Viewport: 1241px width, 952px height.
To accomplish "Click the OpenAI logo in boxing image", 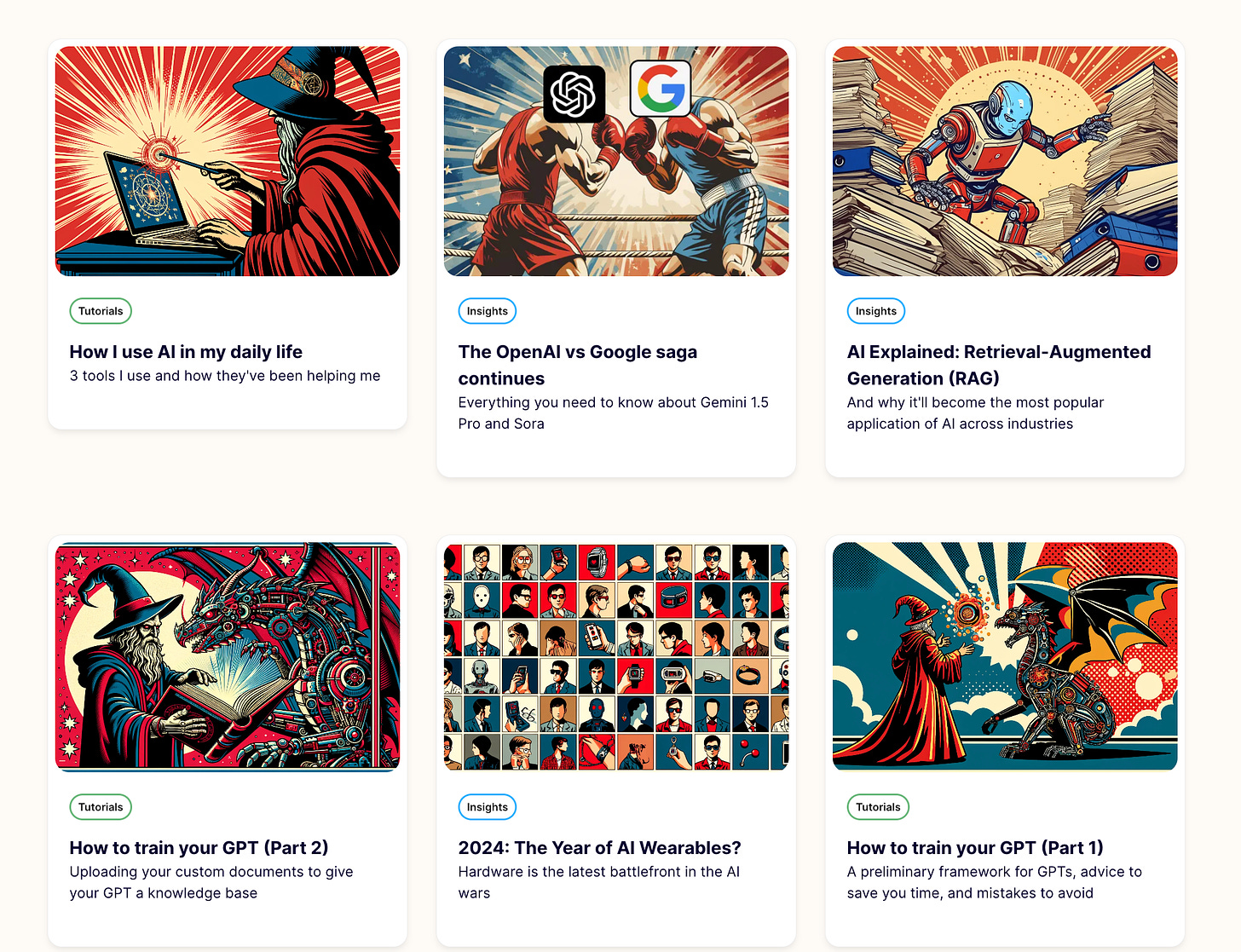I will (x=574, y=94).
